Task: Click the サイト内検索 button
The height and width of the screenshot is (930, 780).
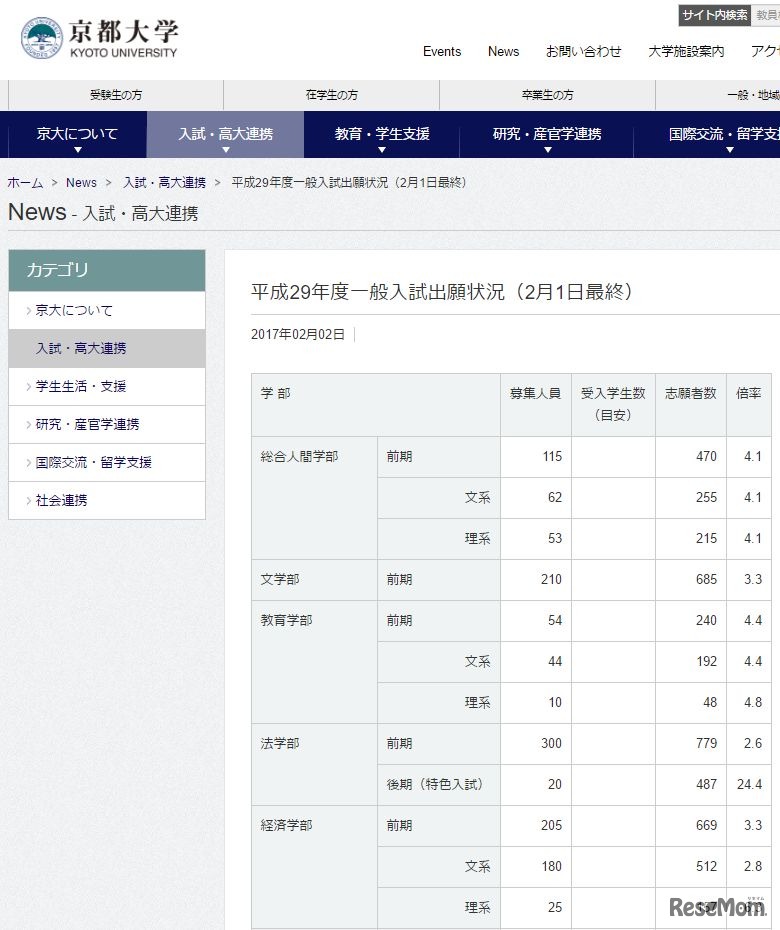Action: (x=714, y=15)
